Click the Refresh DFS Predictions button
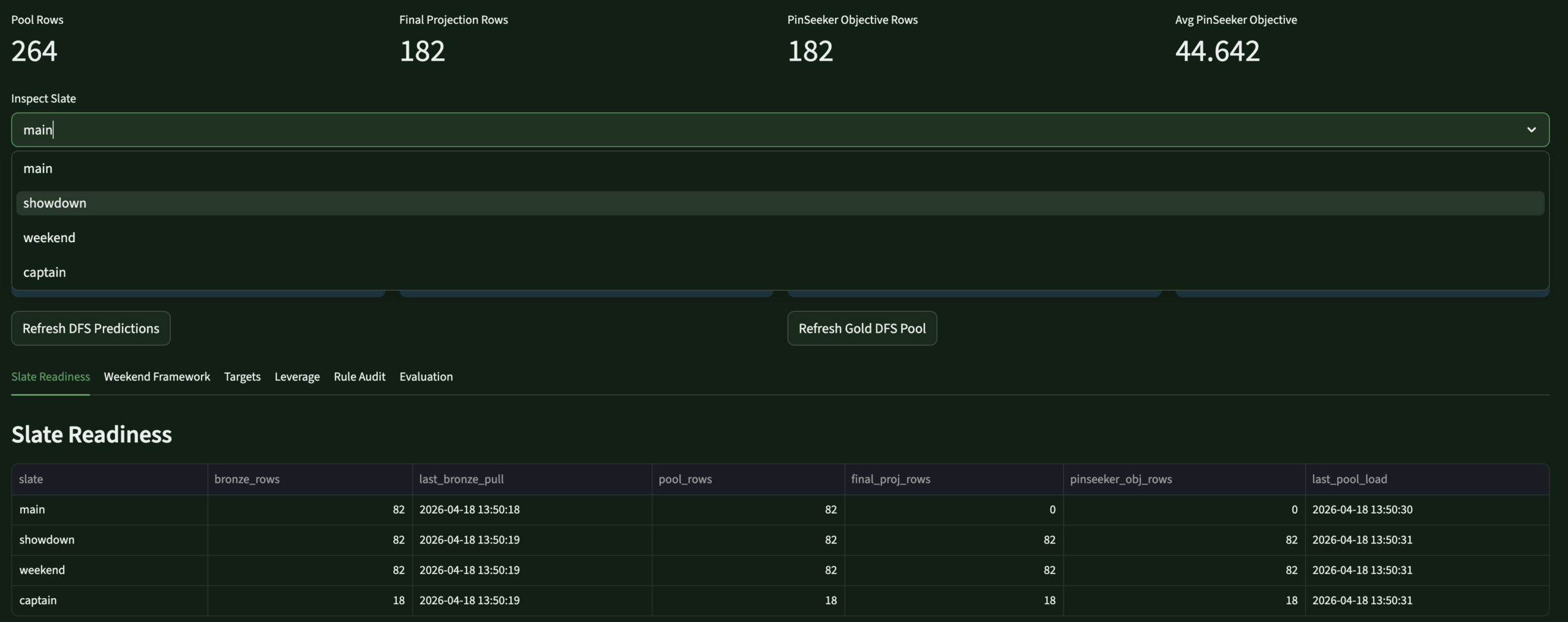 point(90,328)
